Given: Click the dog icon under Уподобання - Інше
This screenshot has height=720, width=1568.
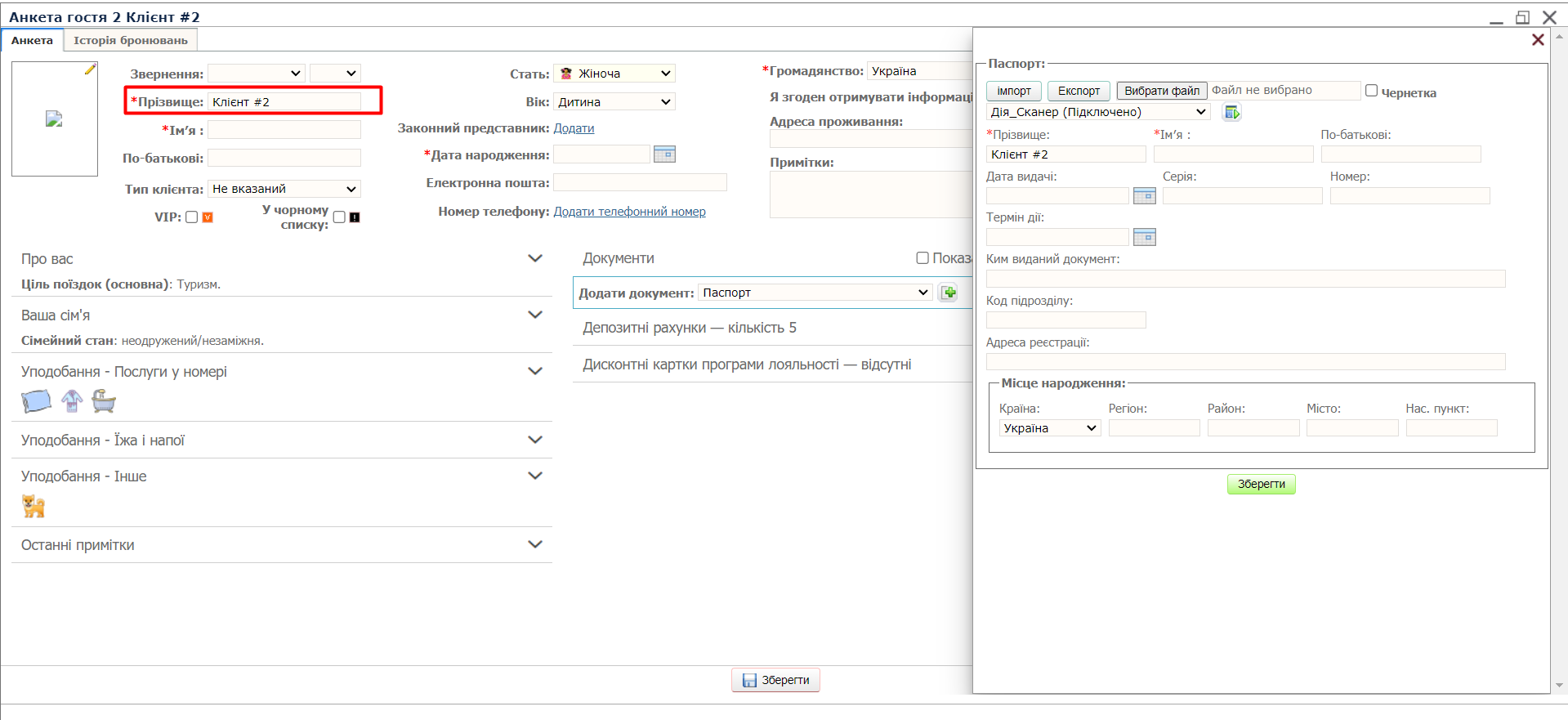Looking at the screenshot, I should pos(34,507).
